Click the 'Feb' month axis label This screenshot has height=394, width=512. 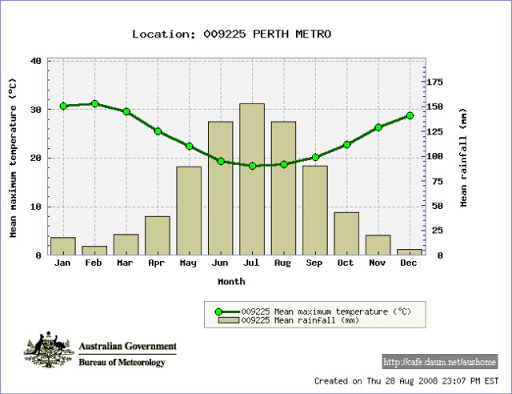(x=93, y=263)
